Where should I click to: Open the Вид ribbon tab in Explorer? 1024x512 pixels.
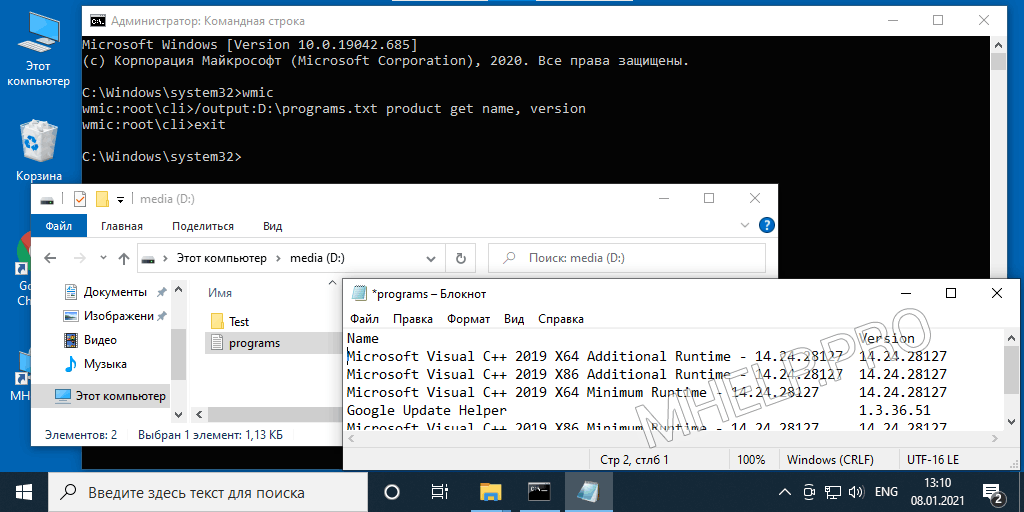click(x=272, y=226)
